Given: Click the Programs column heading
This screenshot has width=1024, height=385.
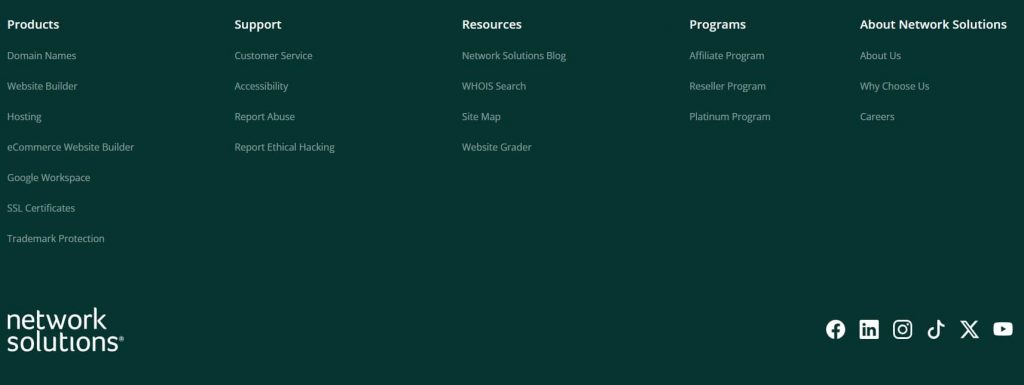Looking at the screenshot, I should point(718,25).
